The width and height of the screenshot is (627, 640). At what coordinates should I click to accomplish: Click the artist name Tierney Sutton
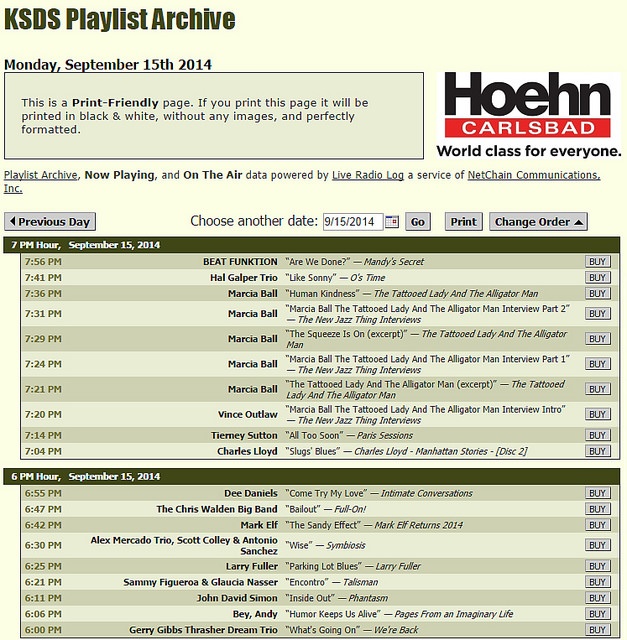[244, 436]
